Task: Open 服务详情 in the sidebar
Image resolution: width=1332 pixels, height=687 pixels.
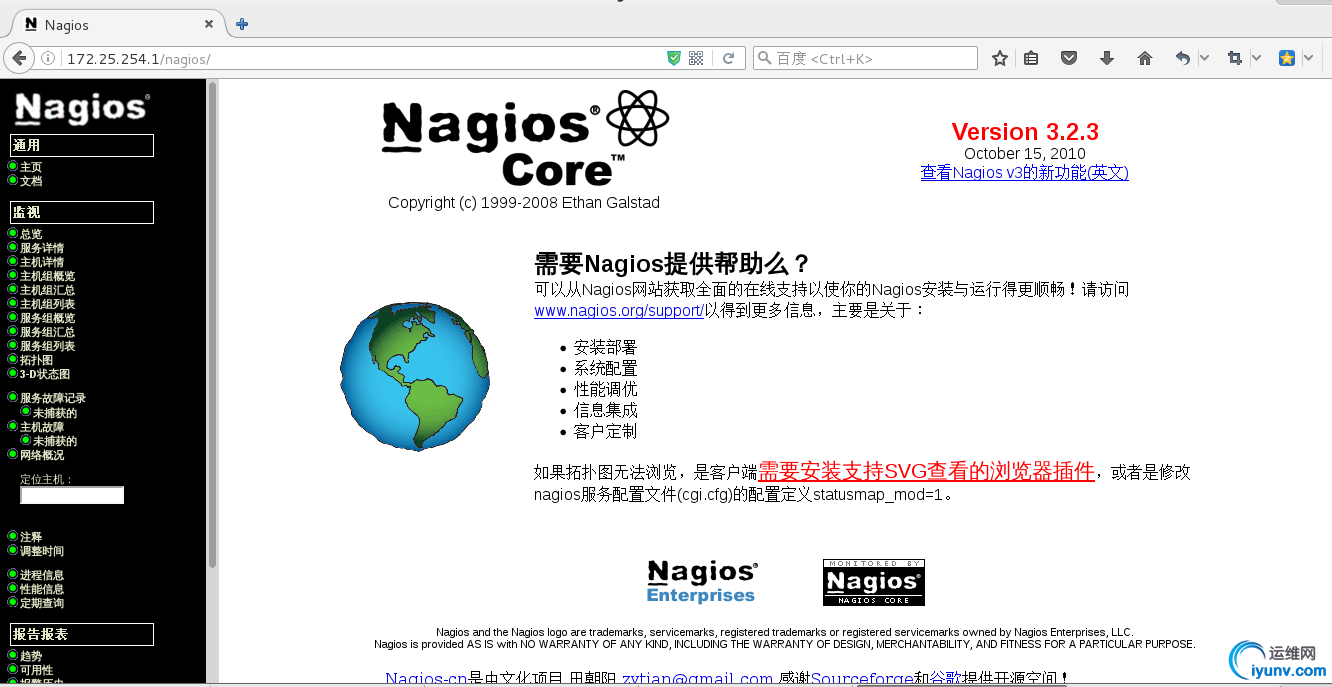Action: click(x=42, y=248)
